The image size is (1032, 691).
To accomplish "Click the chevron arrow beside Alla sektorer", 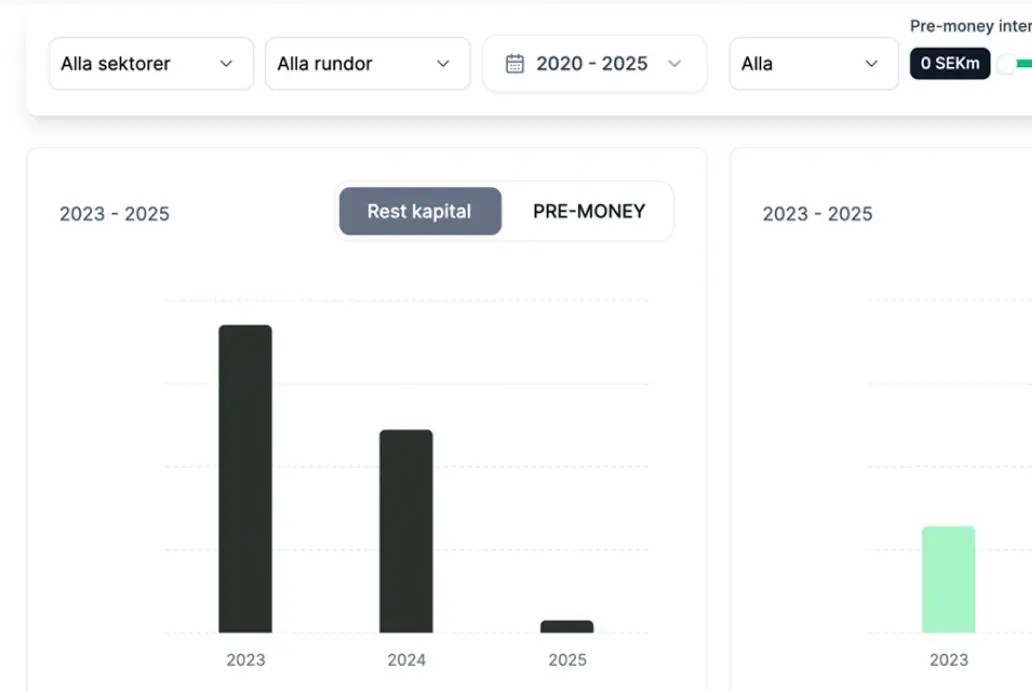I will (226, 64).
